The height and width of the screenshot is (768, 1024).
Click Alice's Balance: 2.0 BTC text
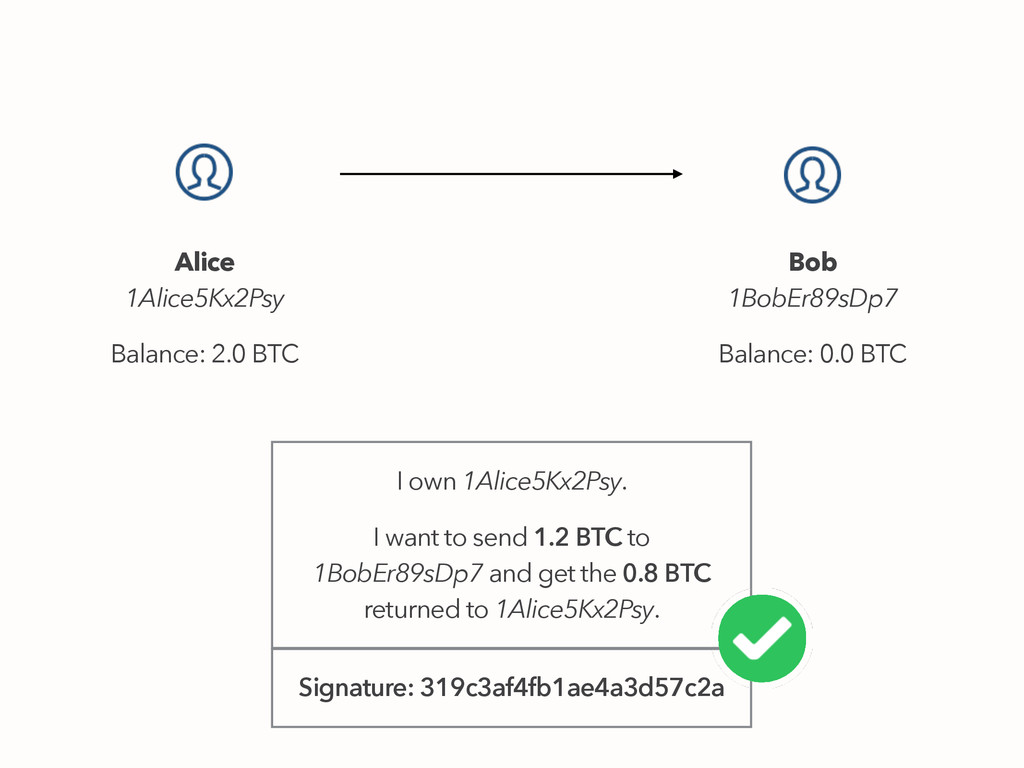click(204, 353)
